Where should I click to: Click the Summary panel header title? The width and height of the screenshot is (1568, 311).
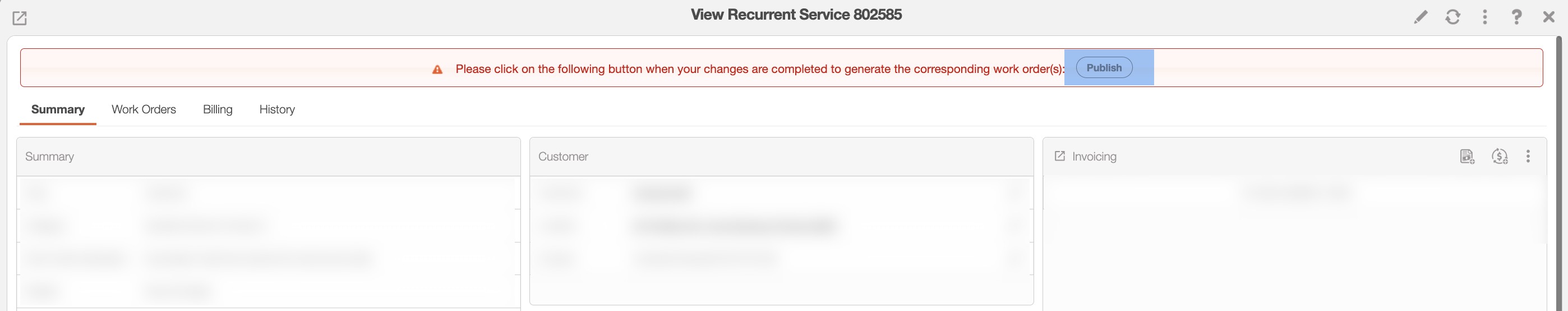tap(49, 157)
